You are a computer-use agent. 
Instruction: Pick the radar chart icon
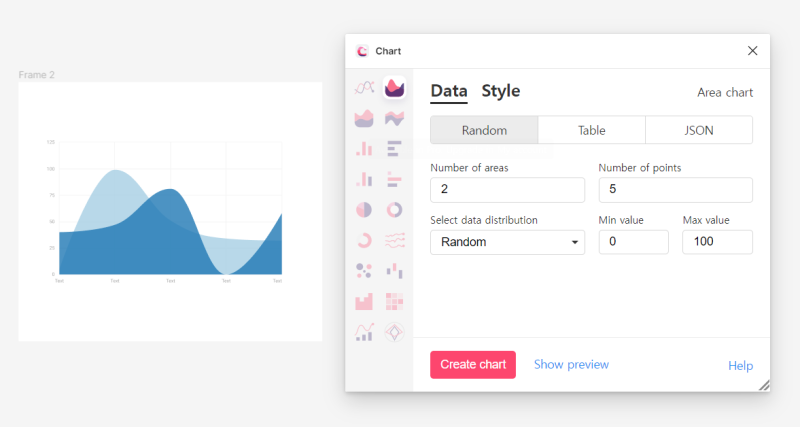394,332
